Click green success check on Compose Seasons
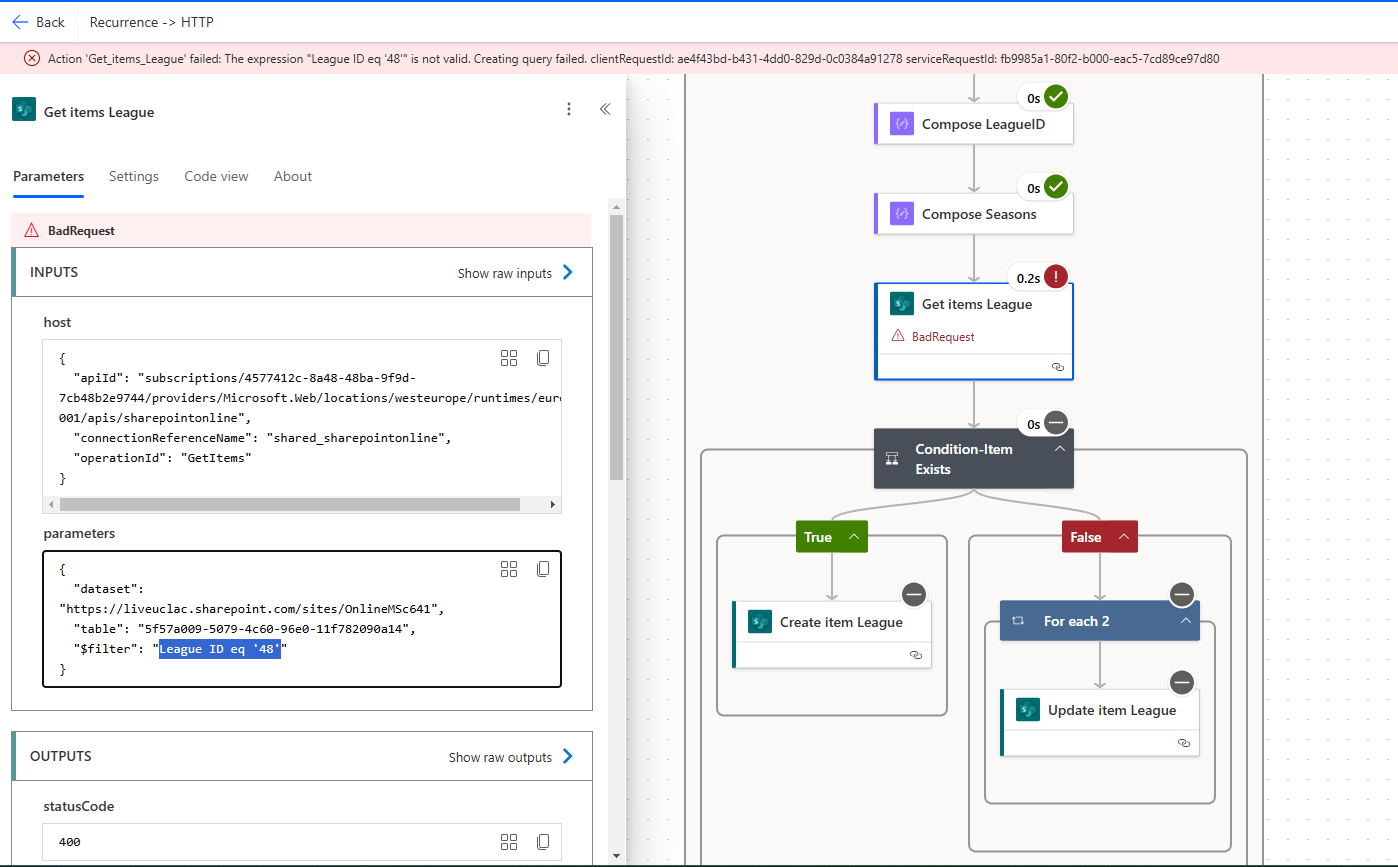The image size is (1398, 867). (x=1057, y=187)
